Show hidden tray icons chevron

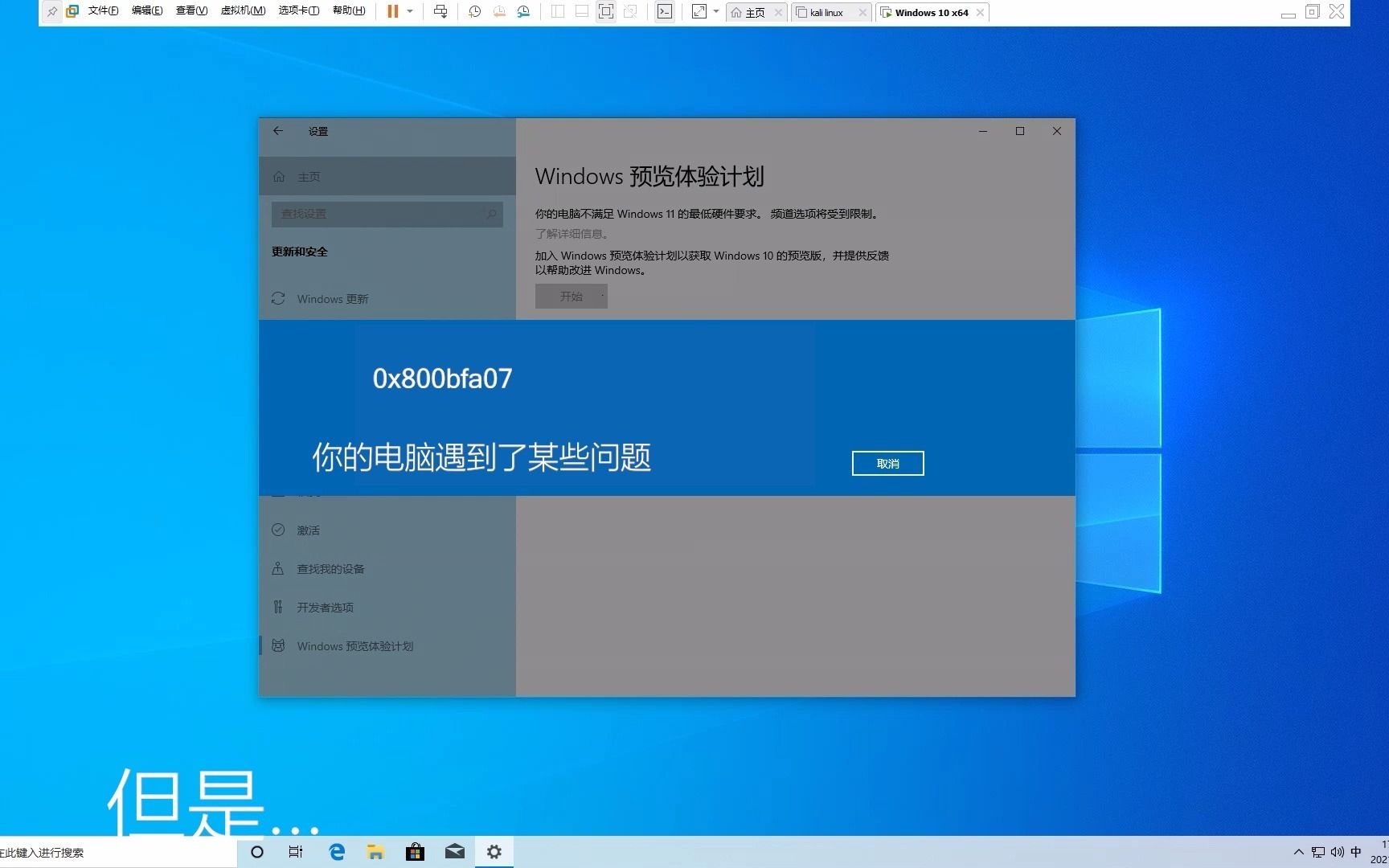click(x=1298, y=852)
